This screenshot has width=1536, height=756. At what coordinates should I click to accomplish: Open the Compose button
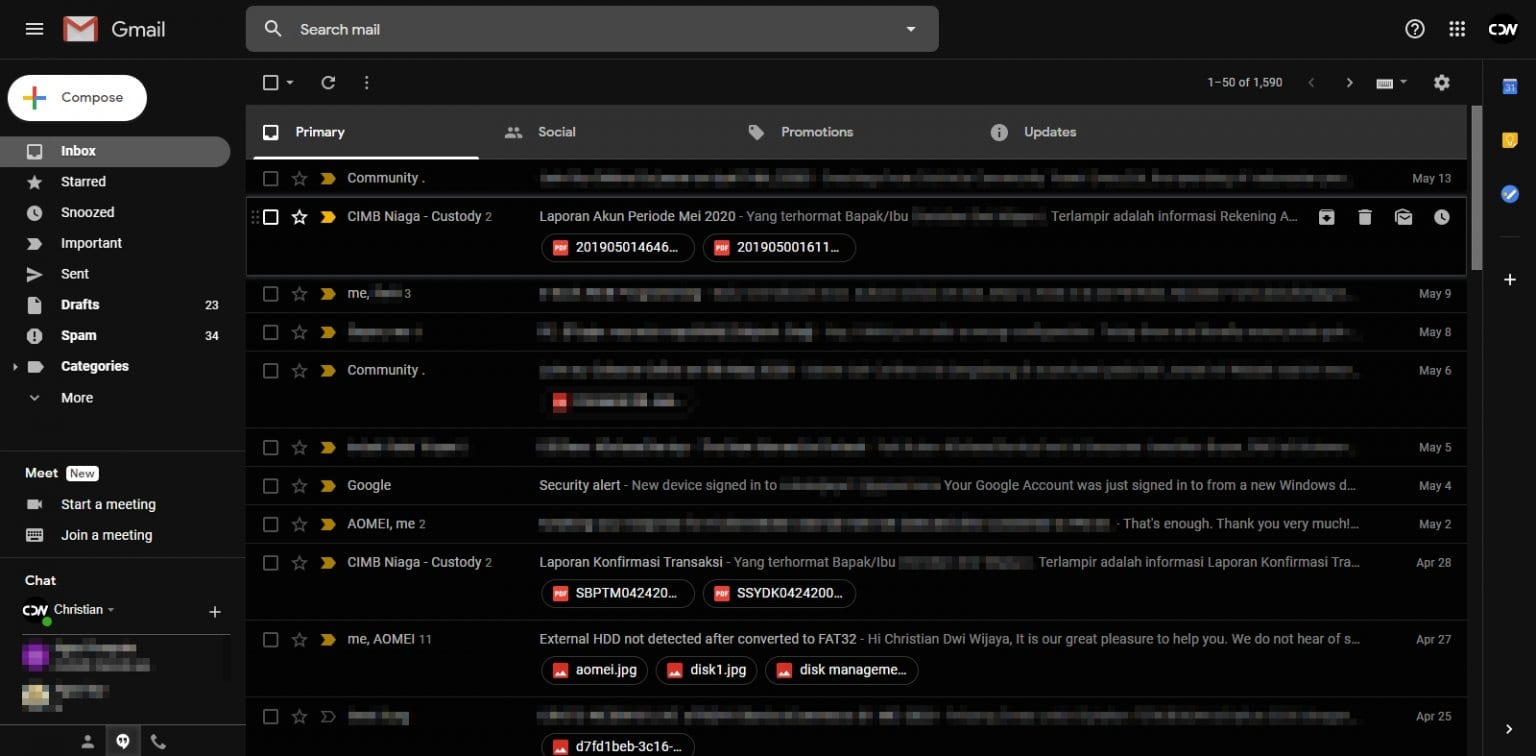(77, 97)
